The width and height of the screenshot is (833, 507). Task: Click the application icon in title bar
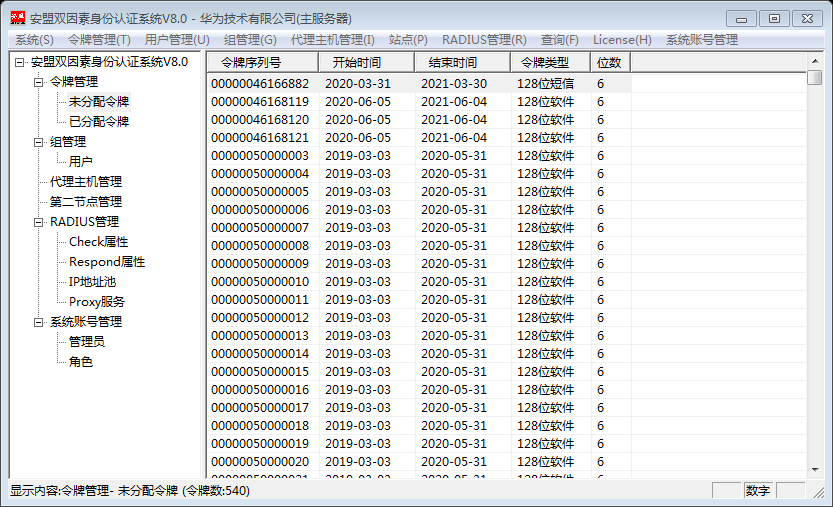pos(18,18)
